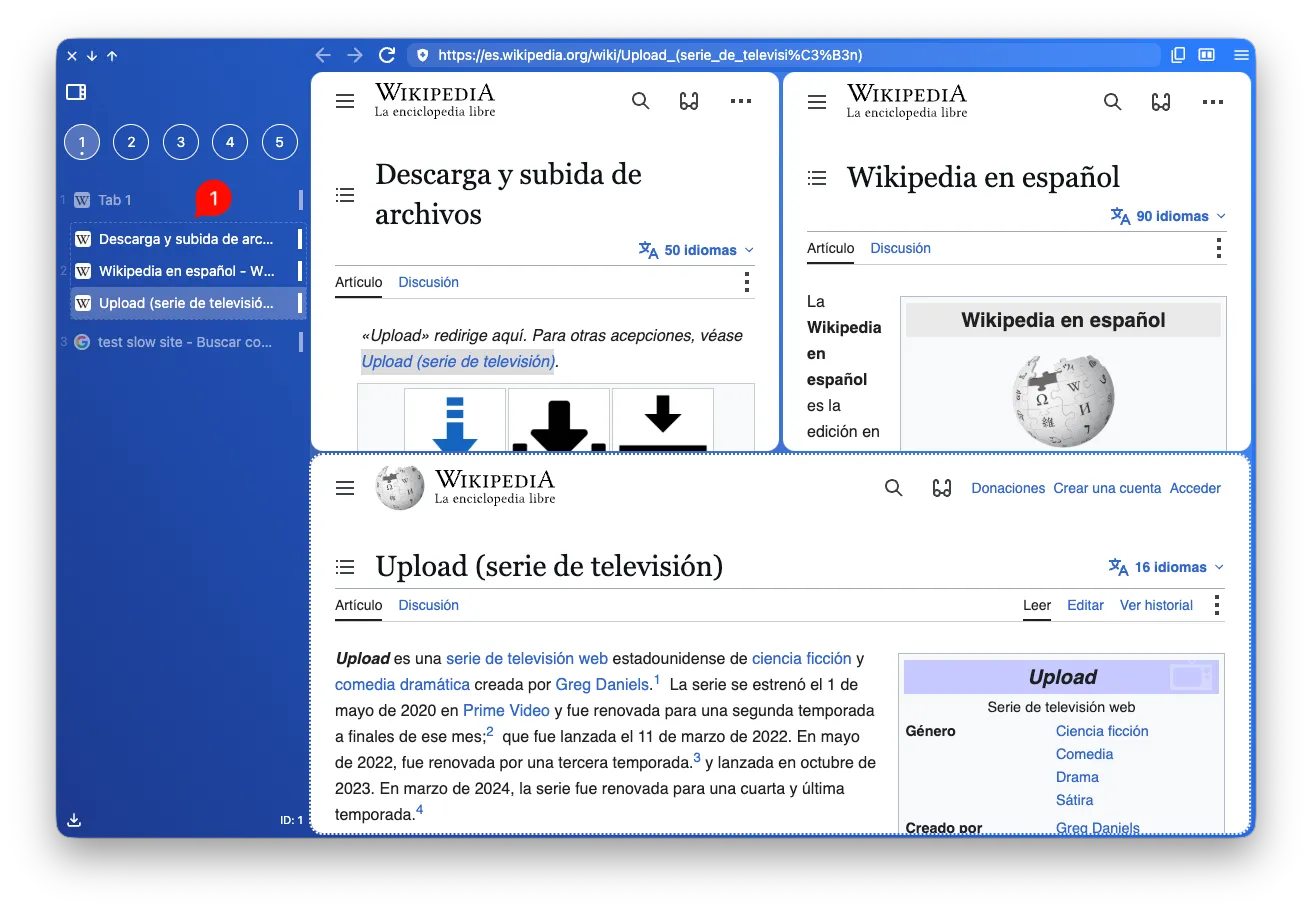
Task: Open three-dot user menu in Wikipedia en español pane
Action: click(1213, 101)
